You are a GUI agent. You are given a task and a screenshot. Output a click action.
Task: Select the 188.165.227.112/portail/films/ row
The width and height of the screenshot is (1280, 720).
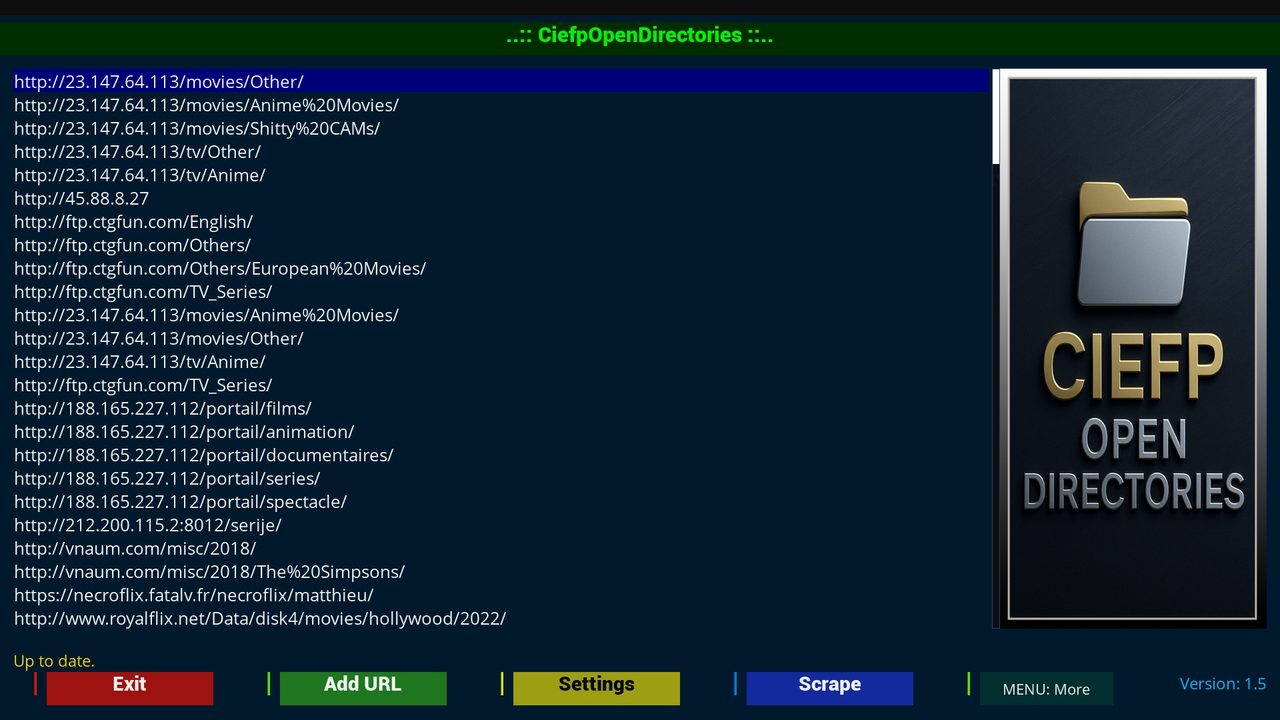pyautogui.click(x=501, y=408)
